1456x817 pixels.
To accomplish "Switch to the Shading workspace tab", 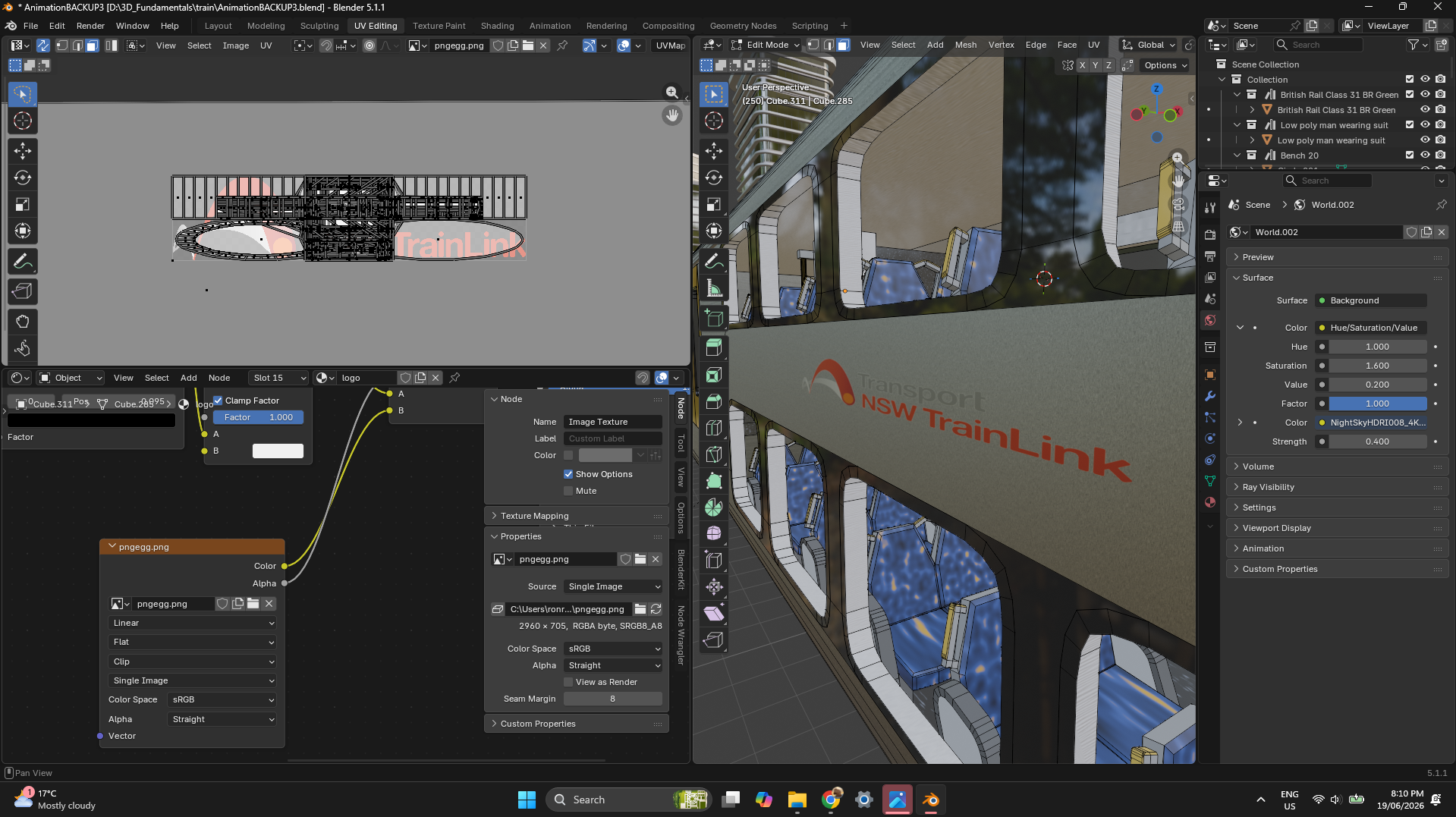I will 497,26.
